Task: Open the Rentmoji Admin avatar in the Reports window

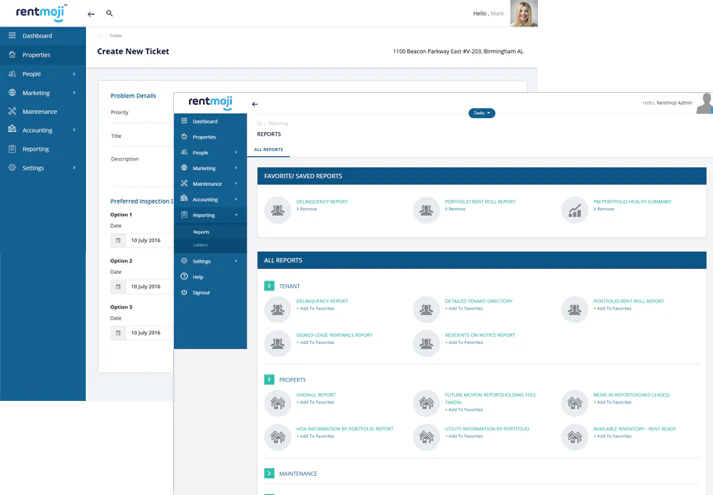Action: pos(705,104)
